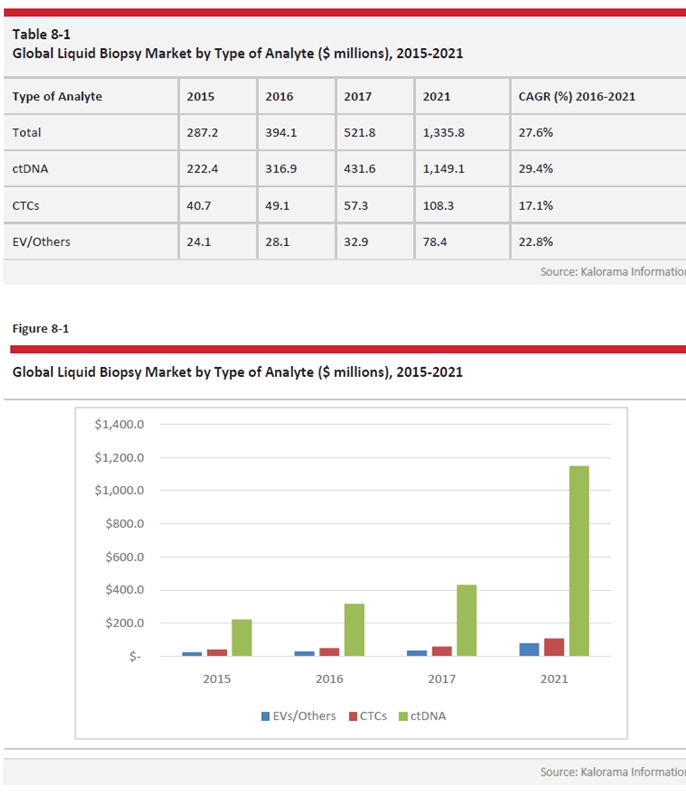Select the EV/Others row label in table

click(41, 240)
